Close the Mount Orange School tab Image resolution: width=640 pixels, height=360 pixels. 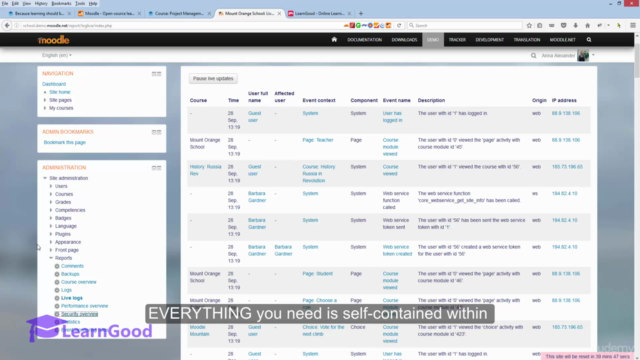coord(279,13)
